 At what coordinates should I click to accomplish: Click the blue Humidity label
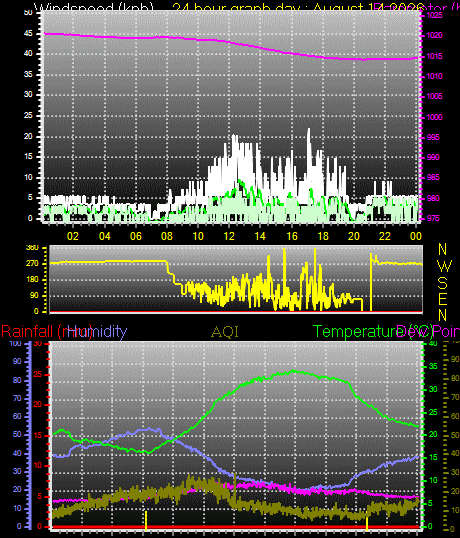tap(97, 332)
